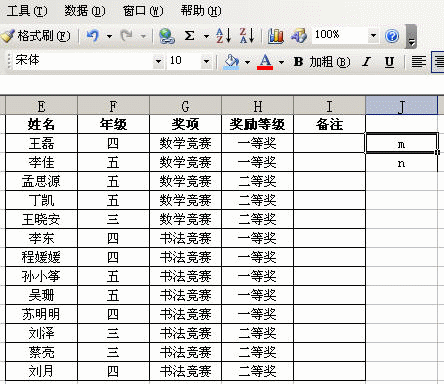
Task: Toggle Italic formatting
Action: [x=367, y=62]
